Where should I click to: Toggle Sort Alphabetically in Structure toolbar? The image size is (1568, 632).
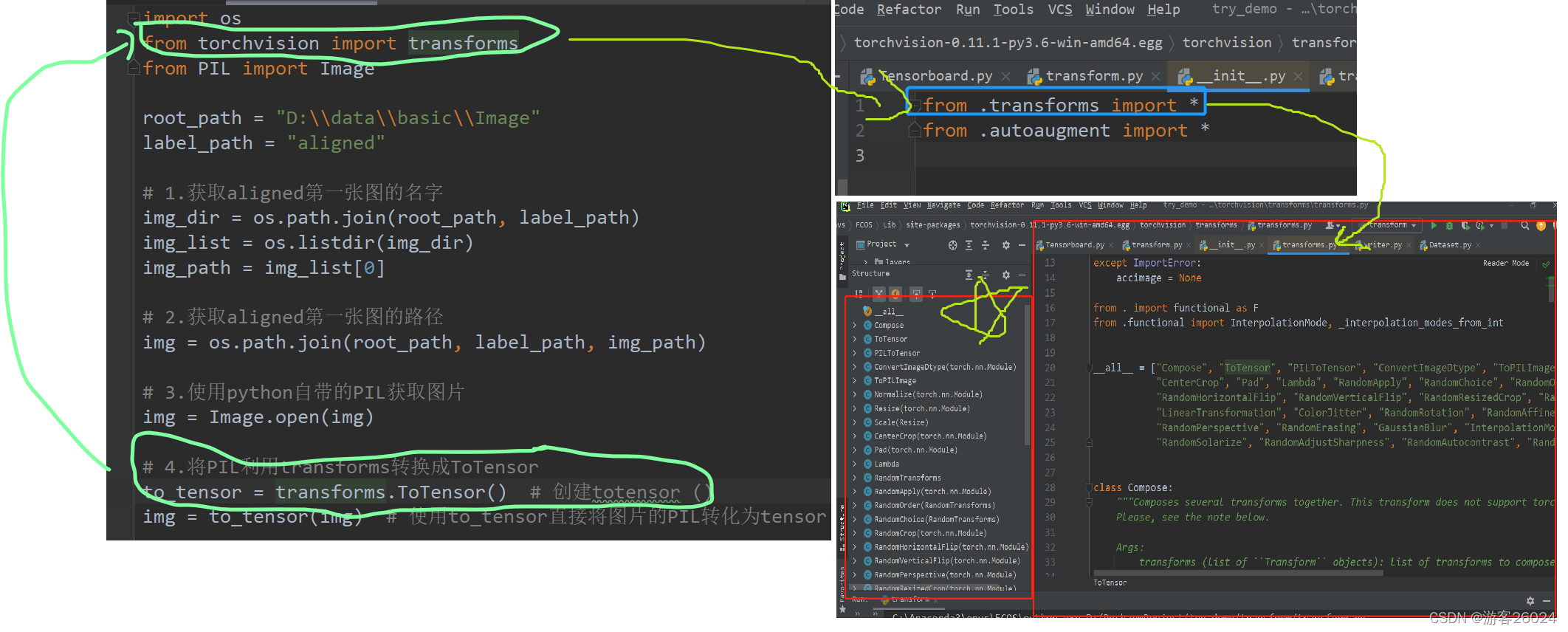click(x=859, y=294)
